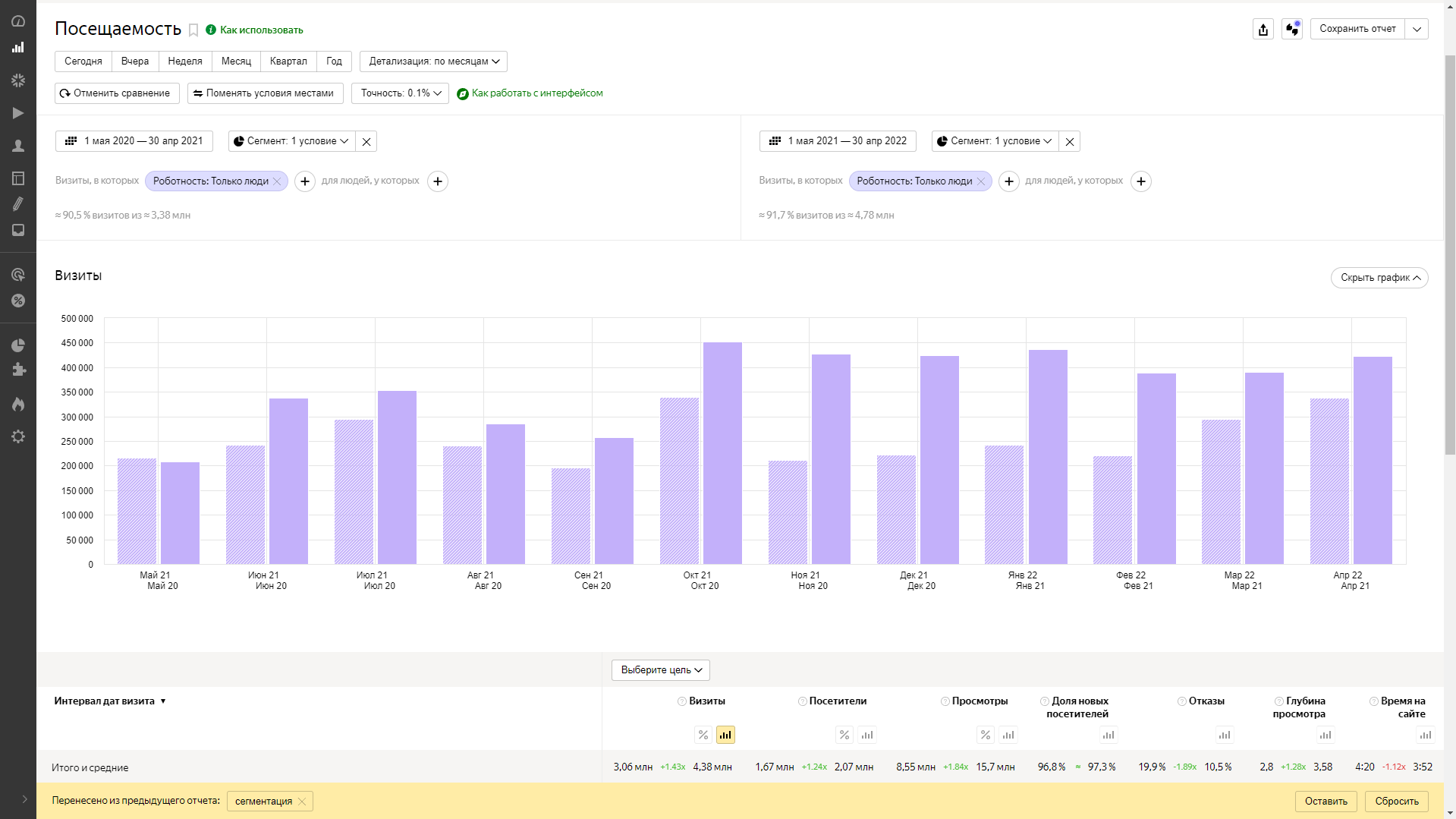Add people condition plus in left segment

[x=438, y=181]
